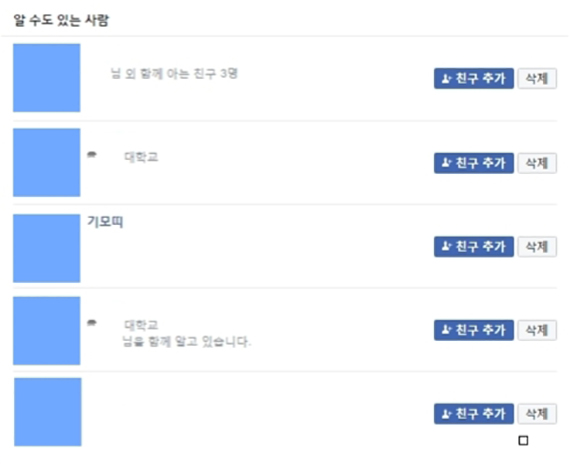
Task: Click the graduation cap icon in second row
Action: pyautogui.click(x=92, y=155)
